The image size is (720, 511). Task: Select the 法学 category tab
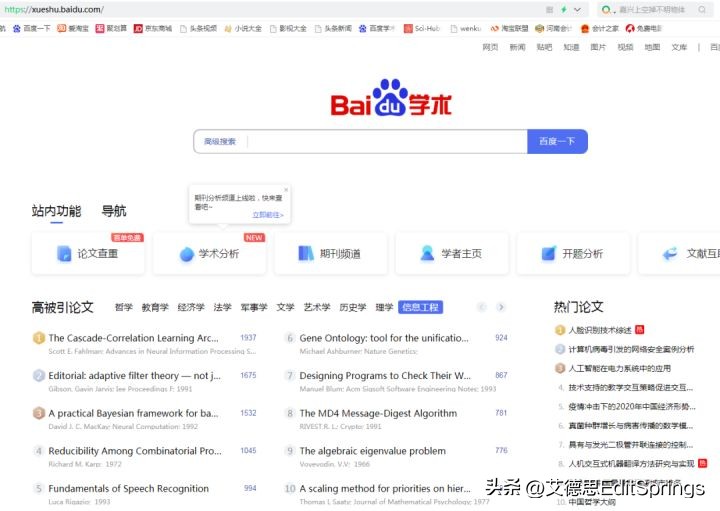(222, 307)
